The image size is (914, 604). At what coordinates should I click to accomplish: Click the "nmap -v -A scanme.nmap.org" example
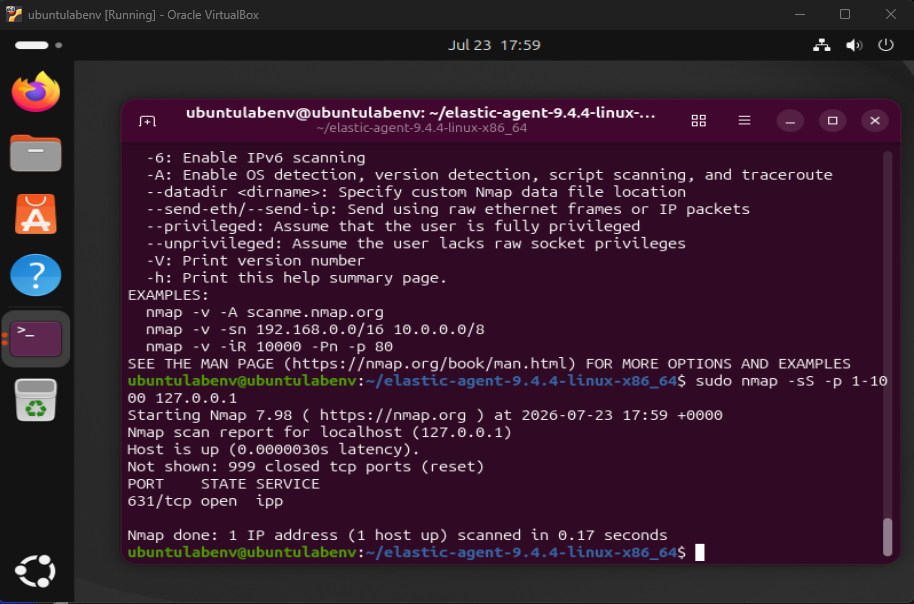[x=265, y=312]
